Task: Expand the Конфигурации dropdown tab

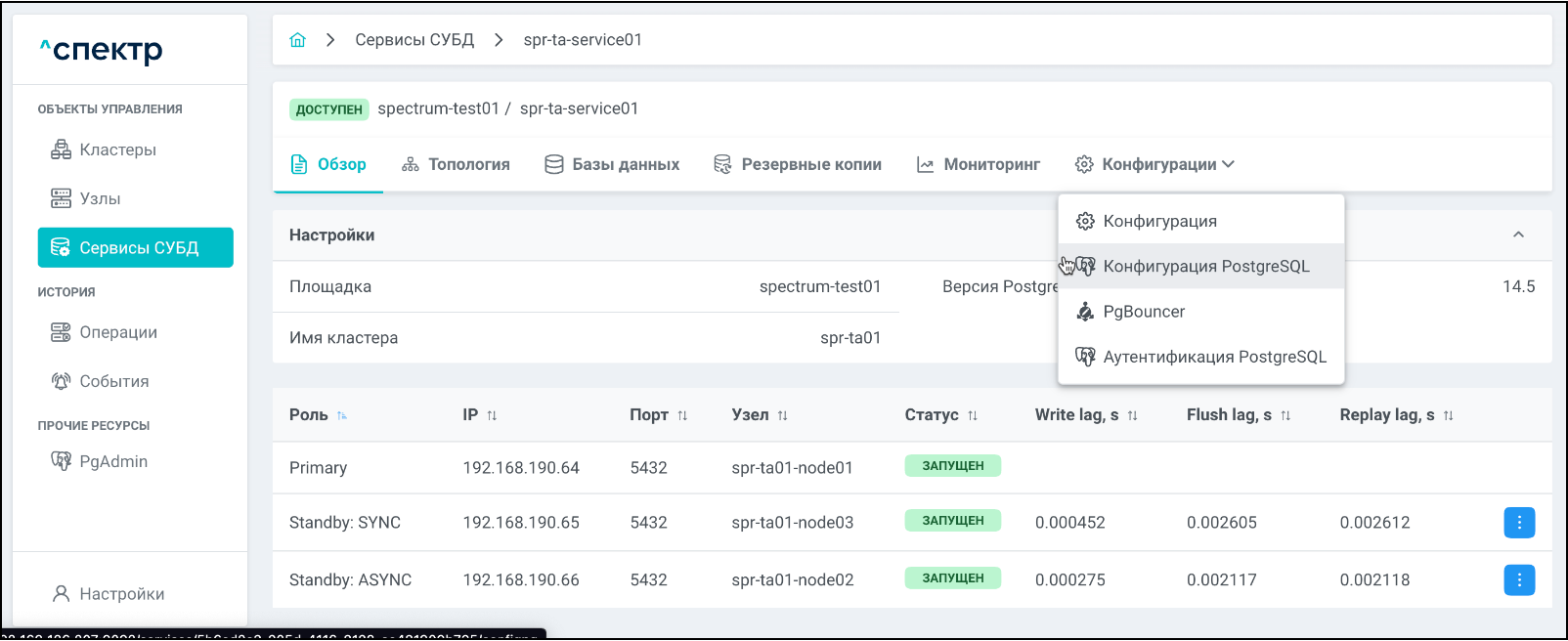Action: coord(1154,164)
